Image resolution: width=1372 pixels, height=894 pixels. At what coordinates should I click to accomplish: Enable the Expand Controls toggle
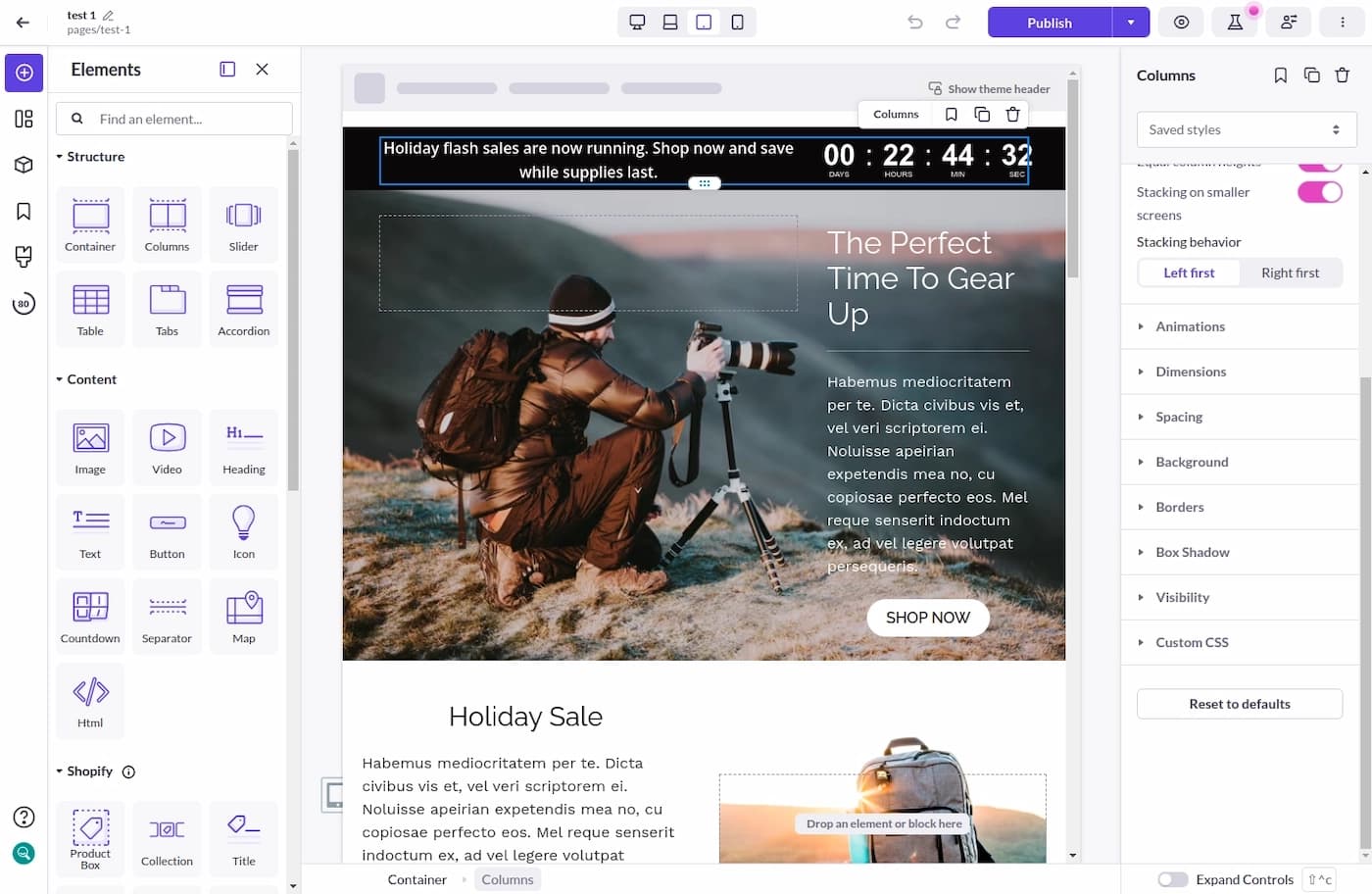pyautogui.click(x=1172, y=879)
